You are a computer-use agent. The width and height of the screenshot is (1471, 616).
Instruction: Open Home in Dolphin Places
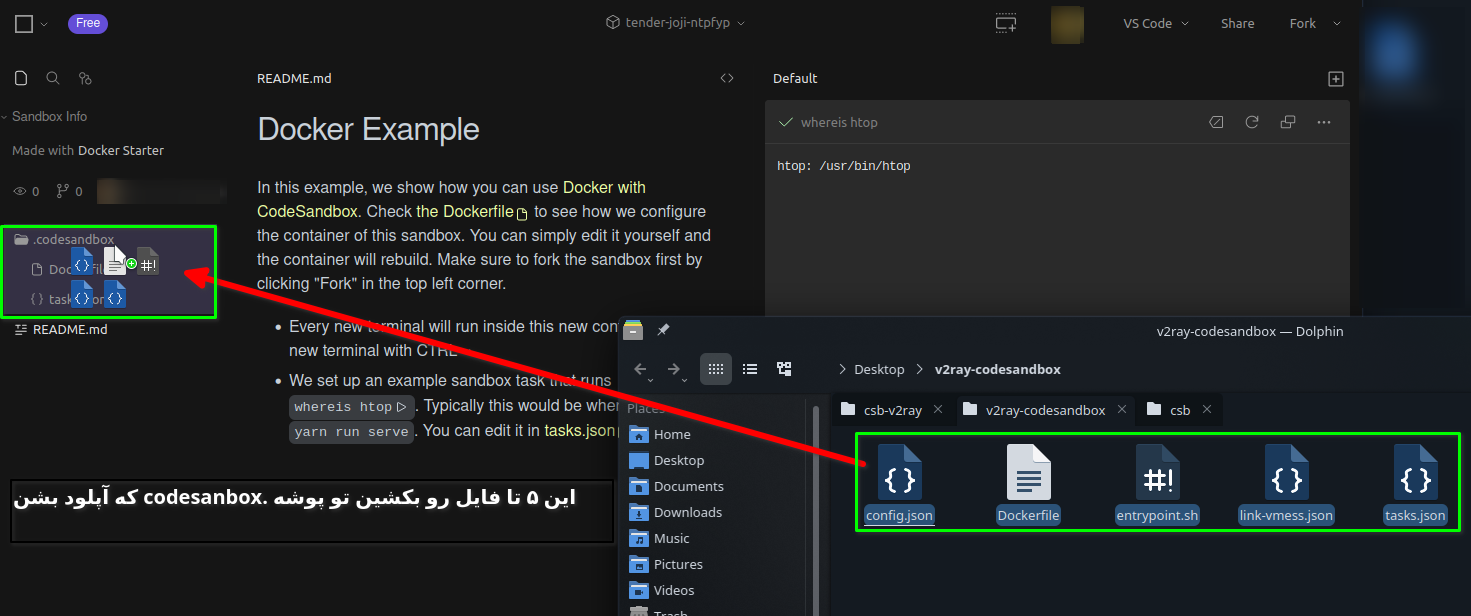pyautogui.click(x=660, y=435)
